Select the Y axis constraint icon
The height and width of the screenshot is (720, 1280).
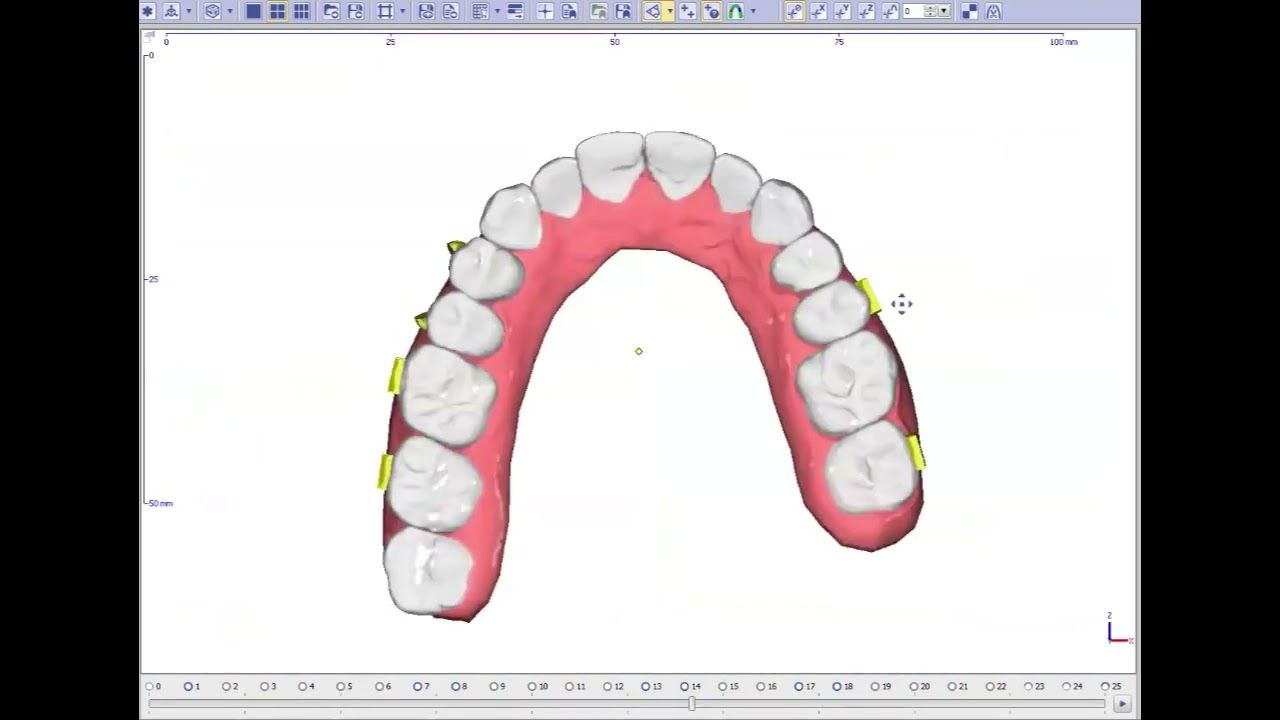click(842, 12)
